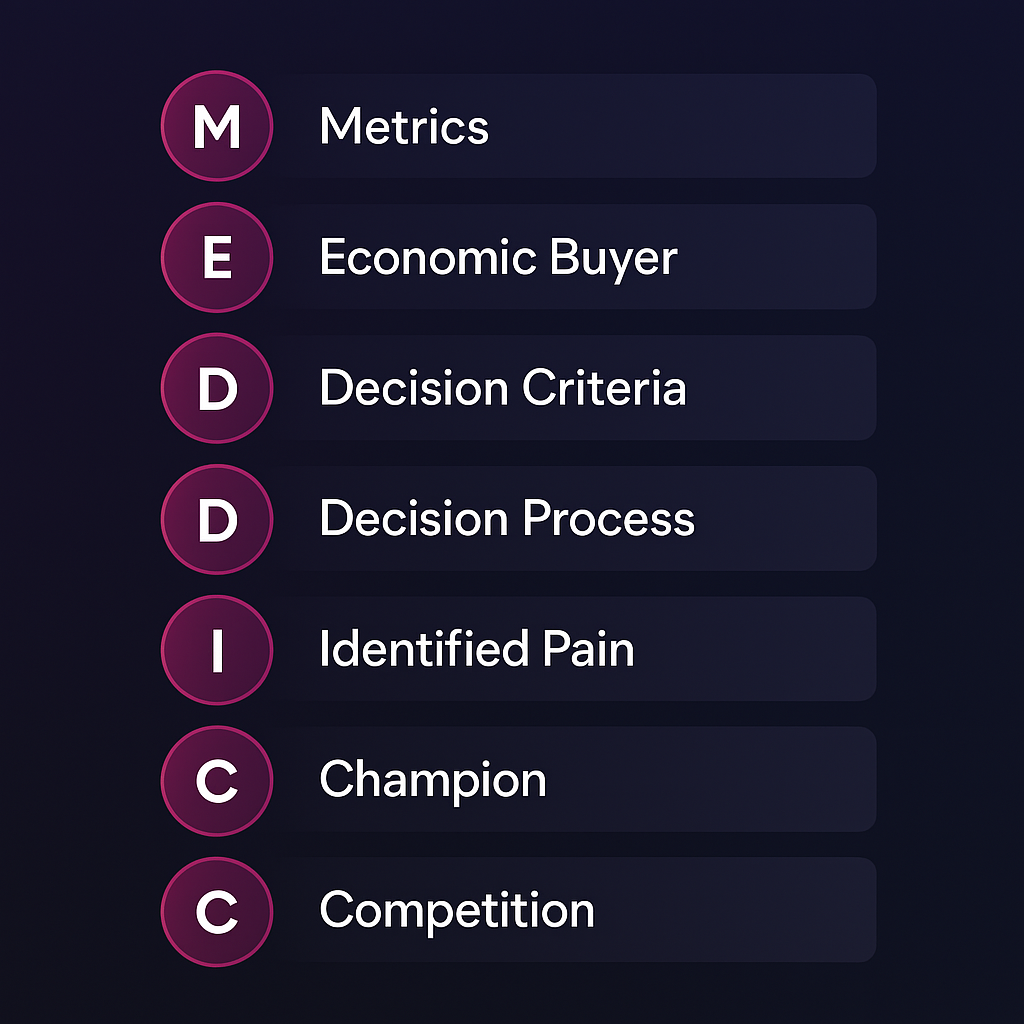Select the E circle badge for Economic Buyer
This screenshot has width=1024, height=1024.
click(217, 257)
